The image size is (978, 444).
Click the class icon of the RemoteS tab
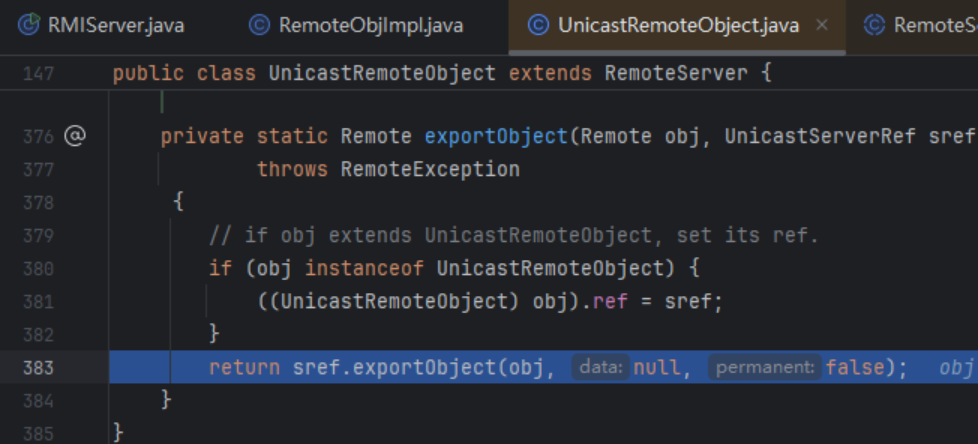tap(874, 26)
